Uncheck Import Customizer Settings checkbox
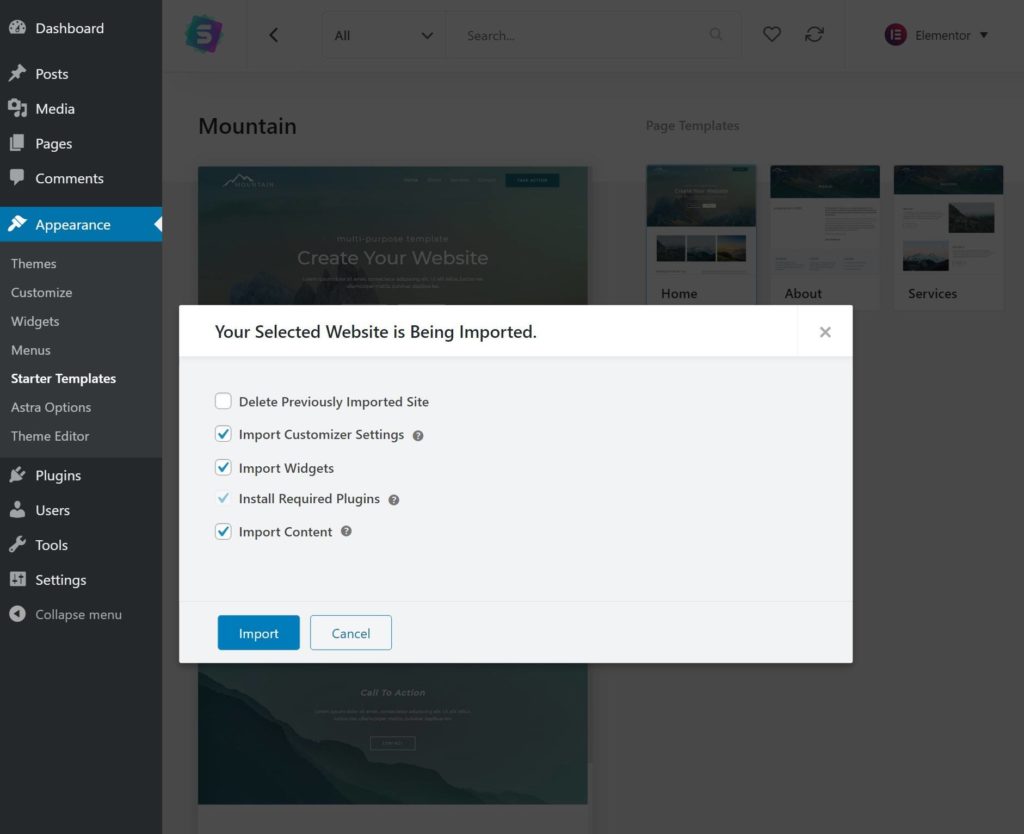The height and width of the screenshot is (834, 1024). pyautogui.click(x=223, y=435)
